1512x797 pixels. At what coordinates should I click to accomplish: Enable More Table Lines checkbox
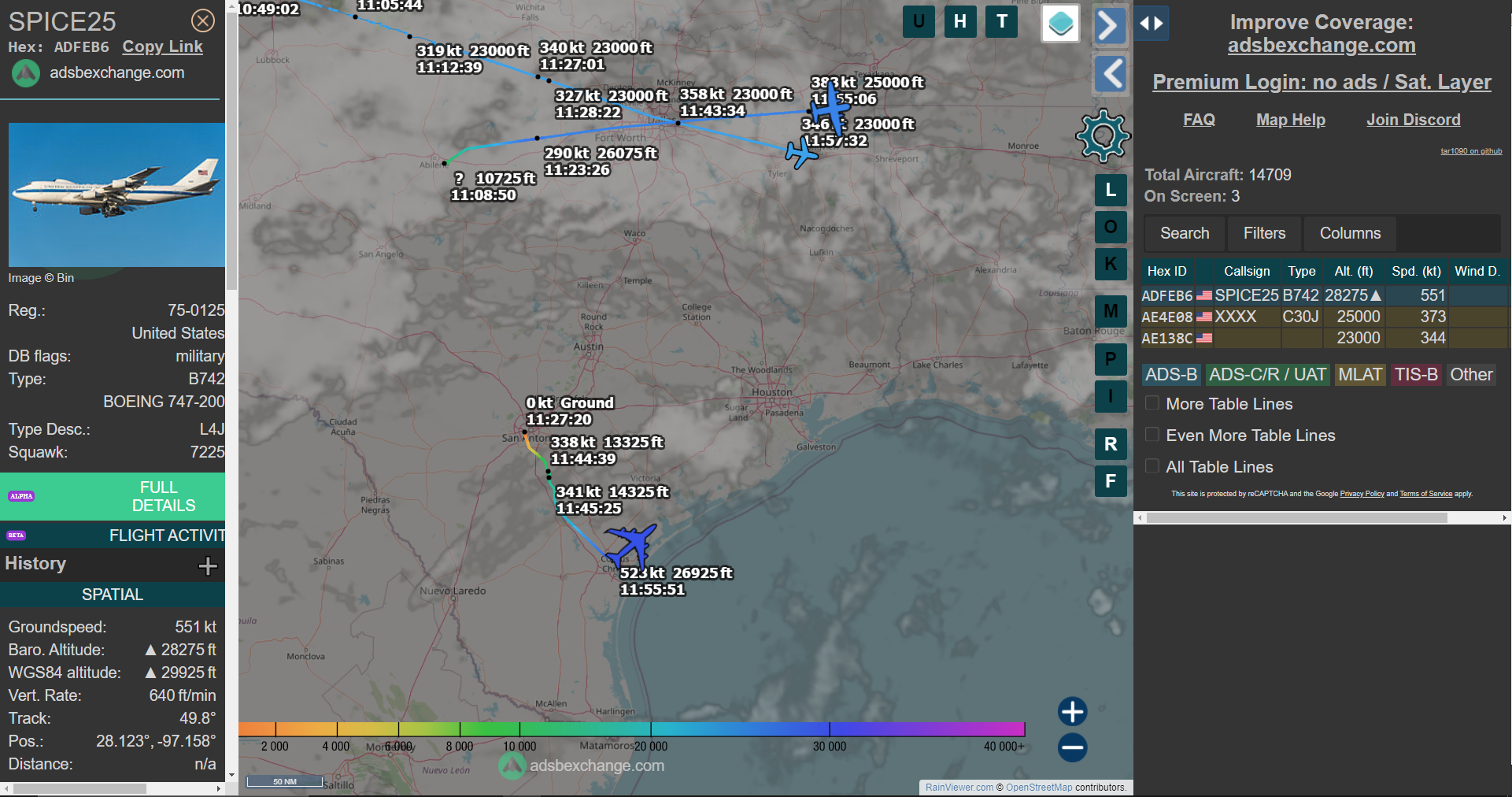coord(1152,403)
